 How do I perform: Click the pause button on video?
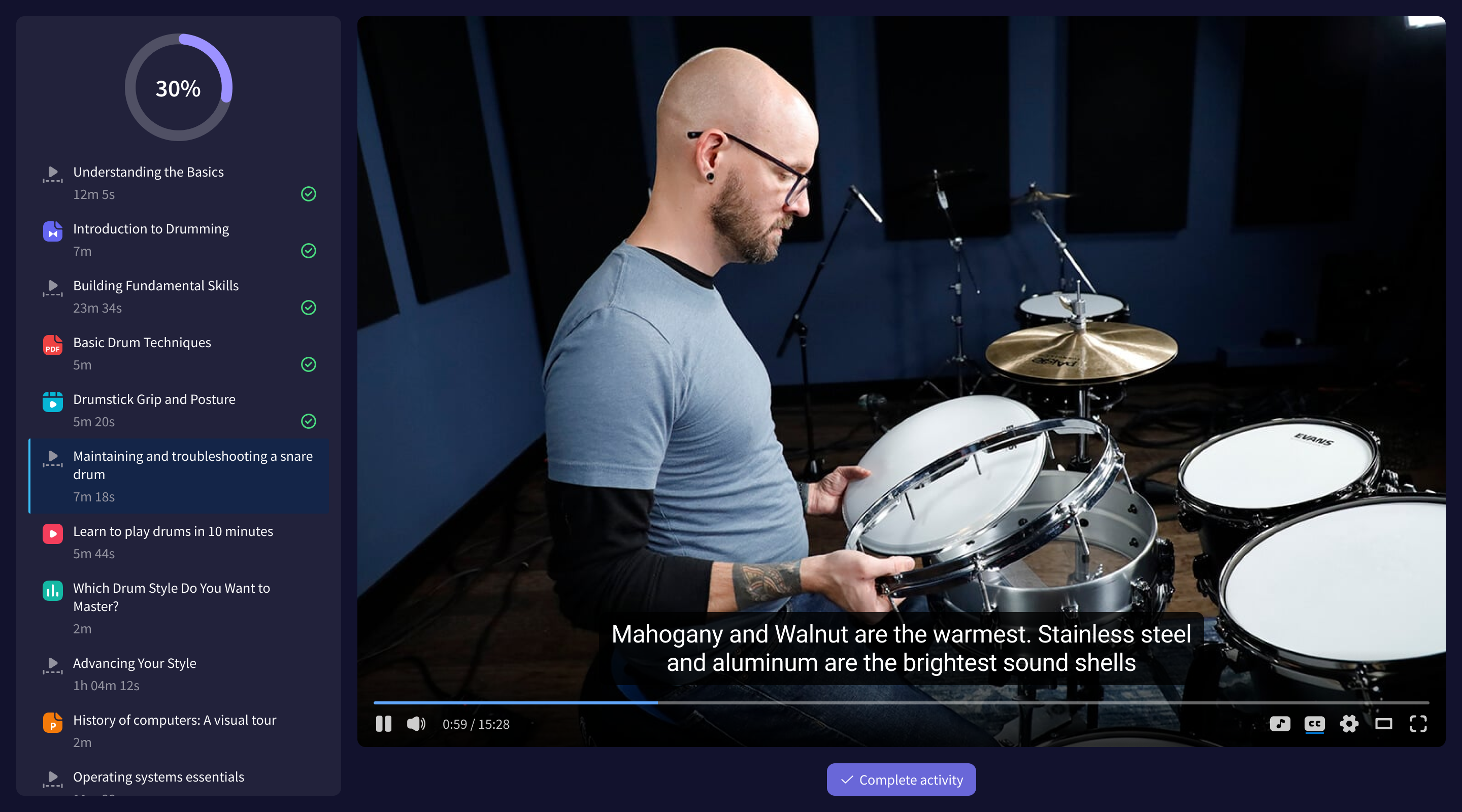(383, 723)
